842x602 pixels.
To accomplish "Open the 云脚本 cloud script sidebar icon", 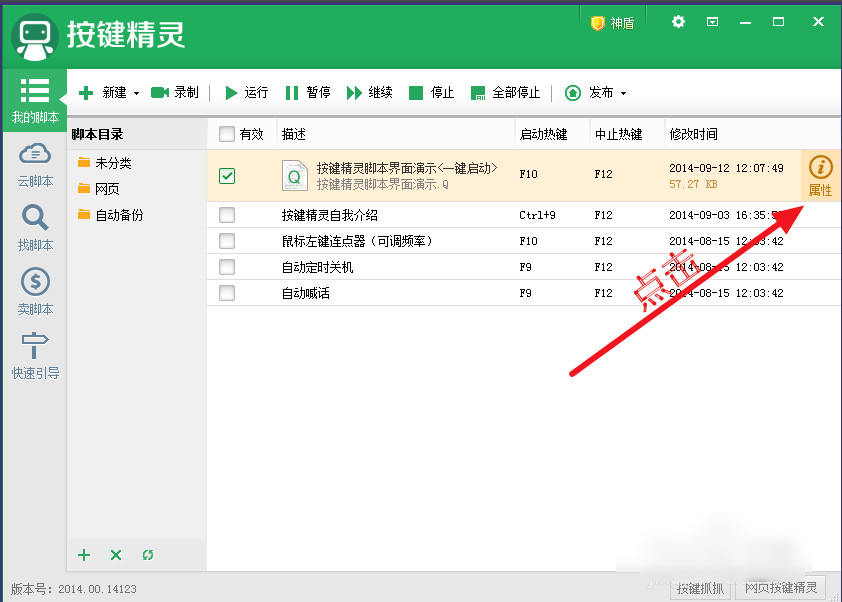I will coord(35,154).
